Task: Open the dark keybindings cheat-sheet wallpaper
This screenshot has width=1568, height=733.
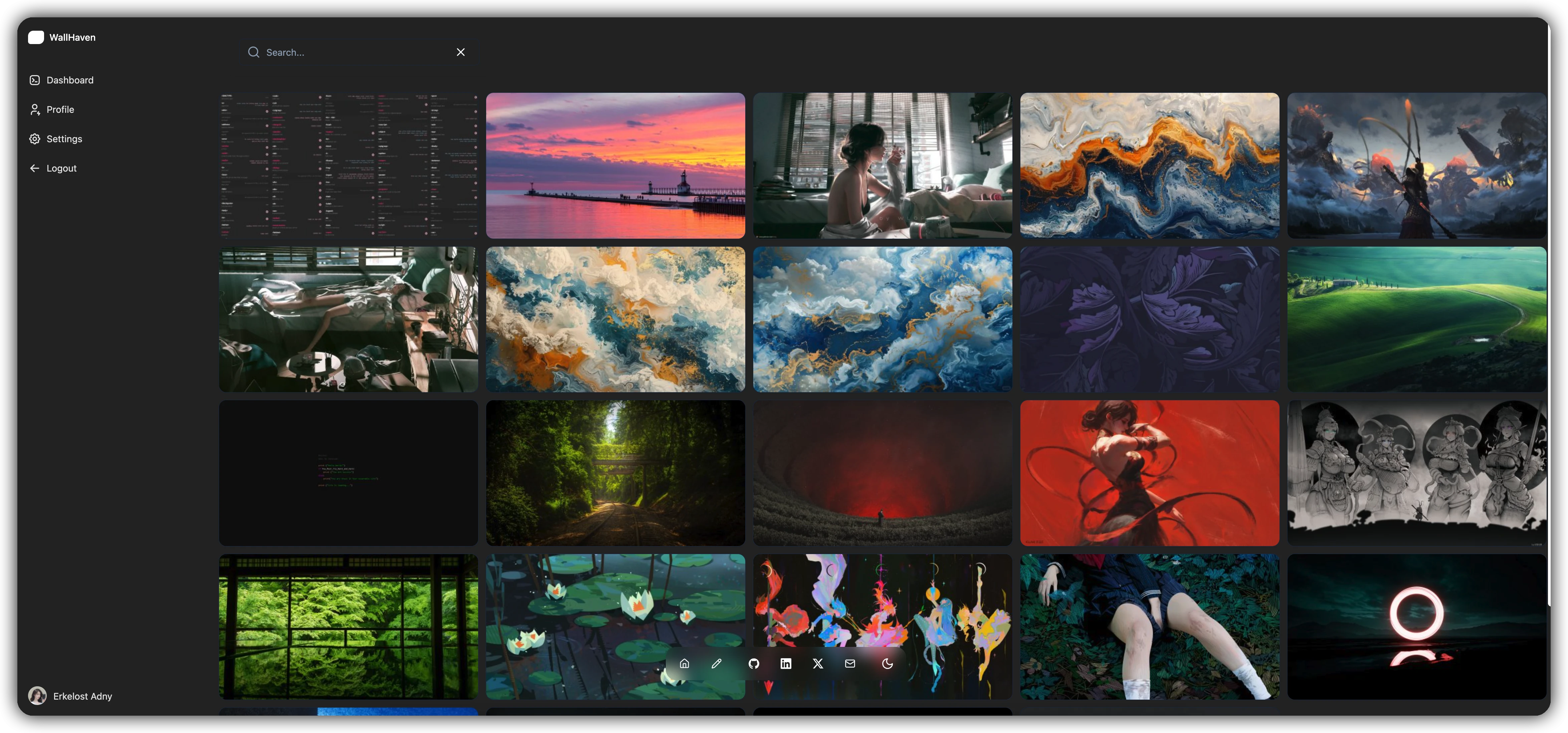Action: point(348,166)
